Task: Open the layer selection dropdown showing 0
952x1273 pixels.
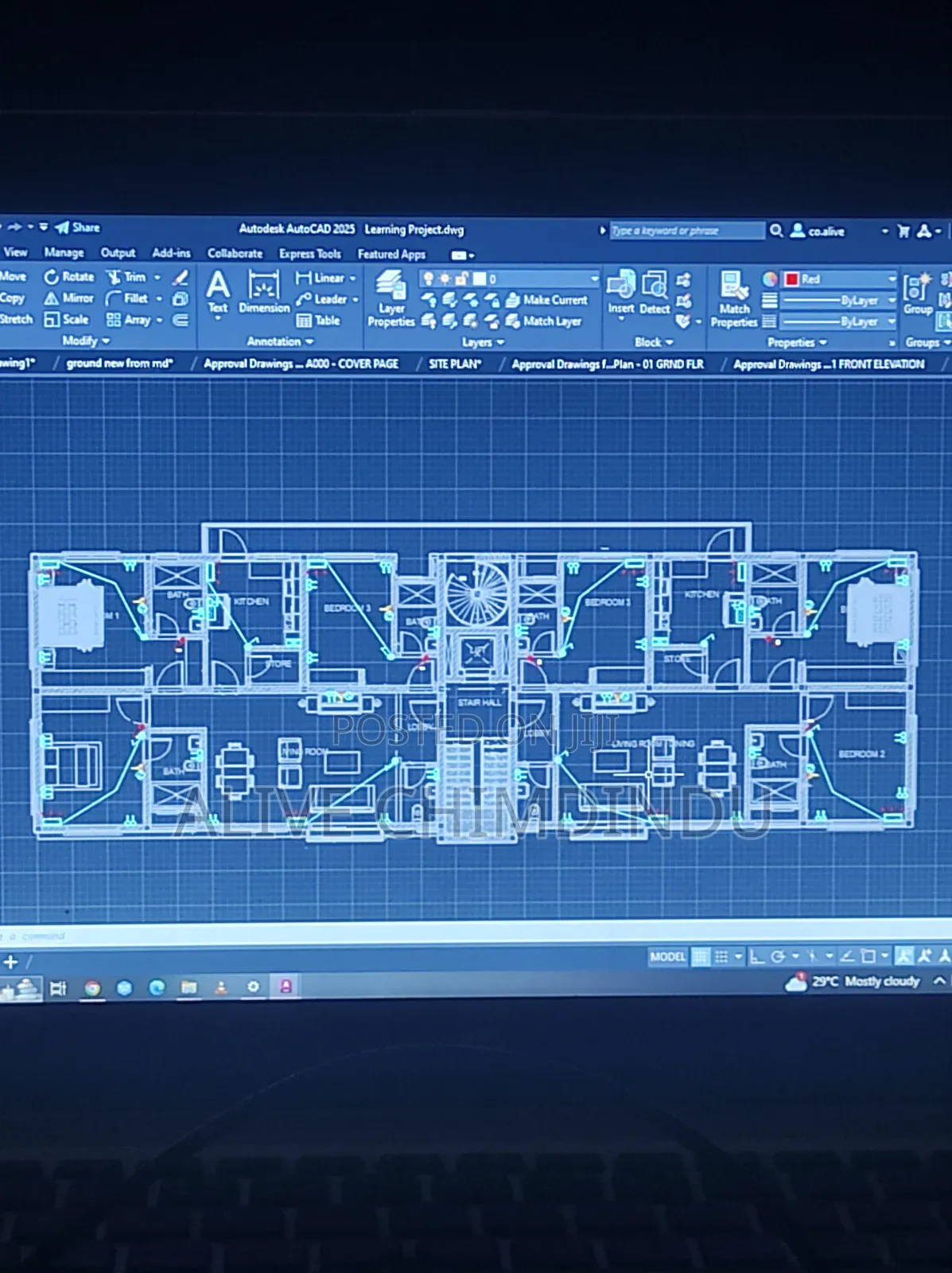Action: (x=510, y=278)
